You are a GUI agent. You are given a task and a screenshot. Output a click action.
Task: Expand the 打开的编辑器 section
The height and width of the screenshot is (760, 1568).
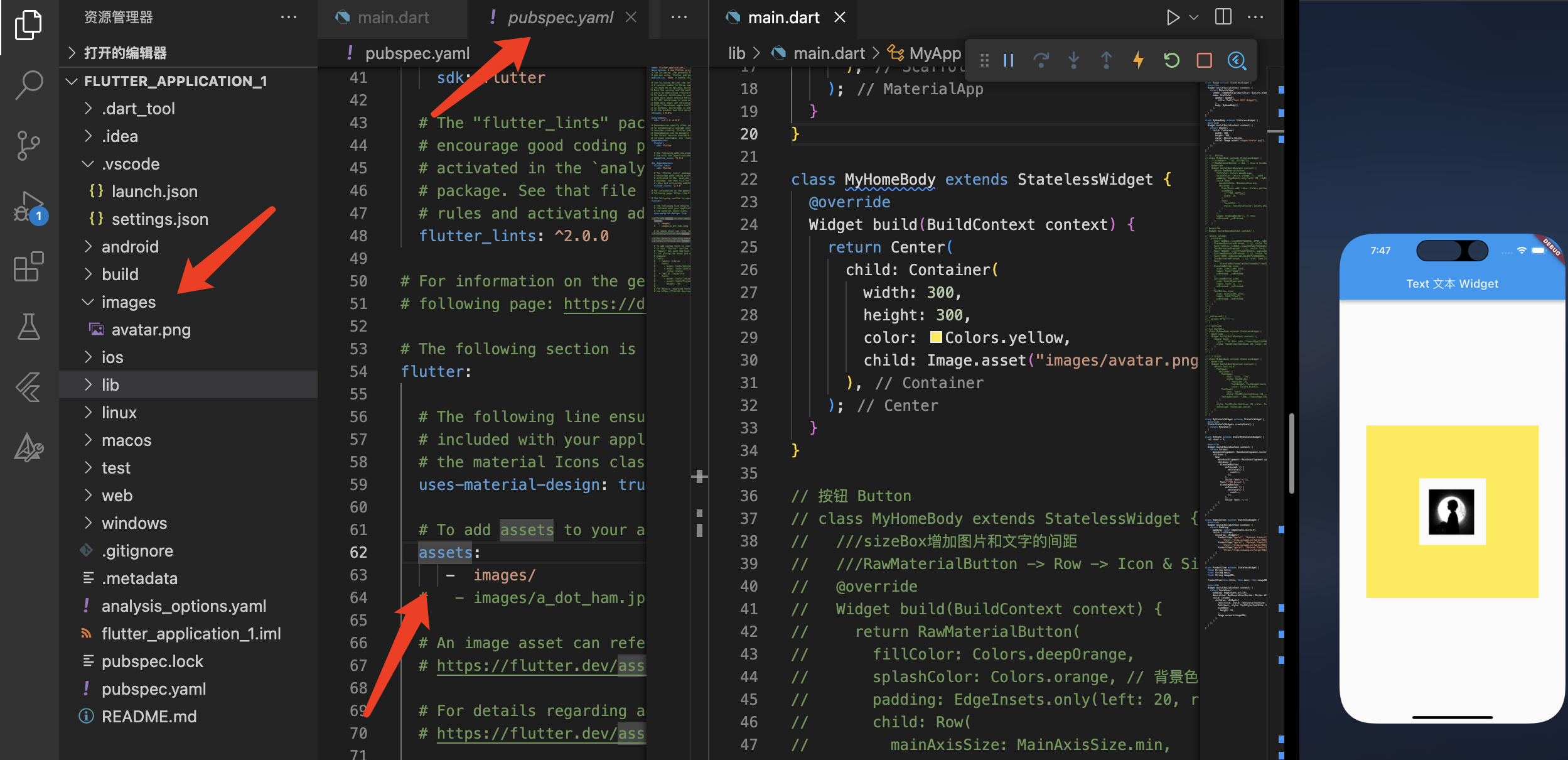(125, 53)
